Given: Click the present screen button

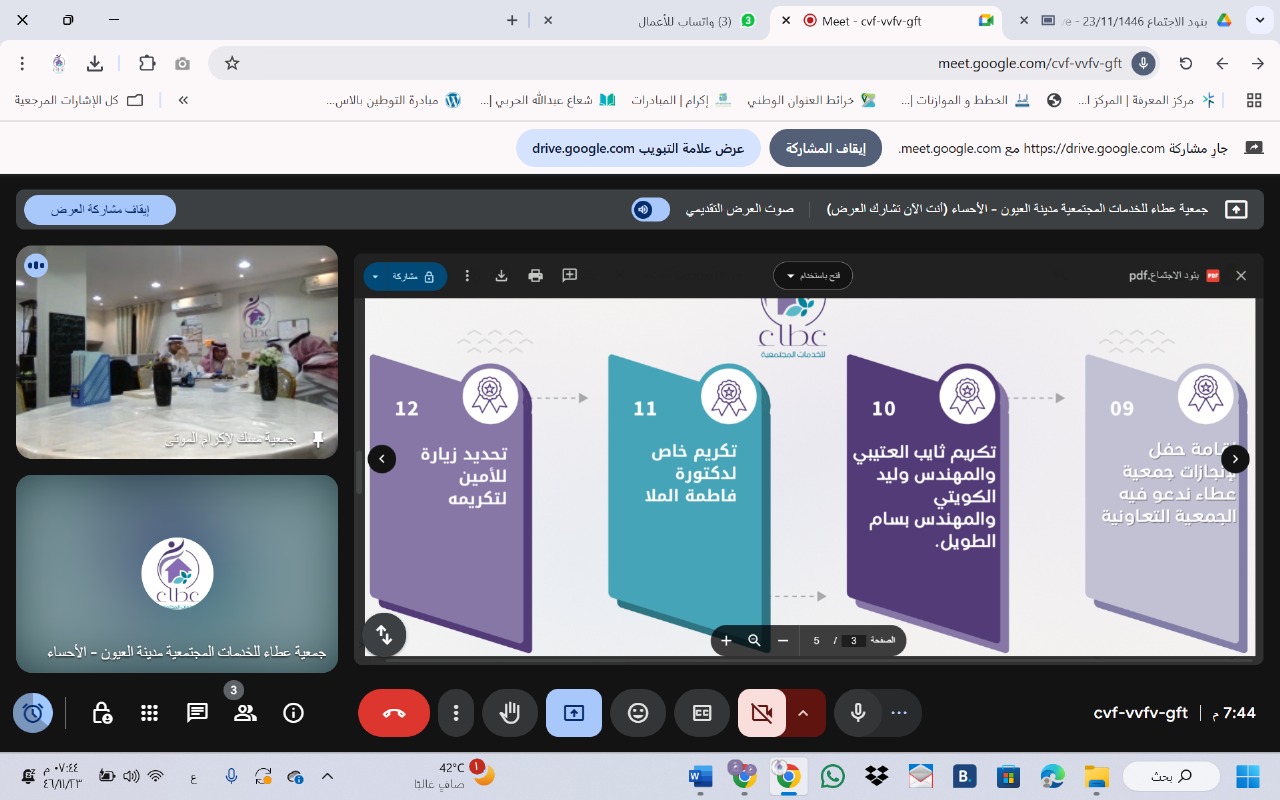Looking at the screenshot, I should coord(574,713).
